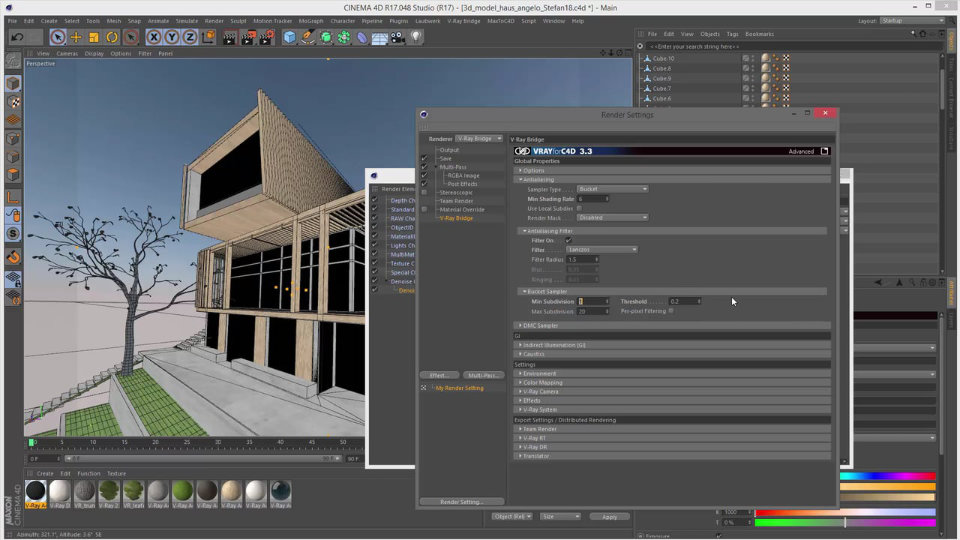Click the Multi-Pass... button

point(483,375)
